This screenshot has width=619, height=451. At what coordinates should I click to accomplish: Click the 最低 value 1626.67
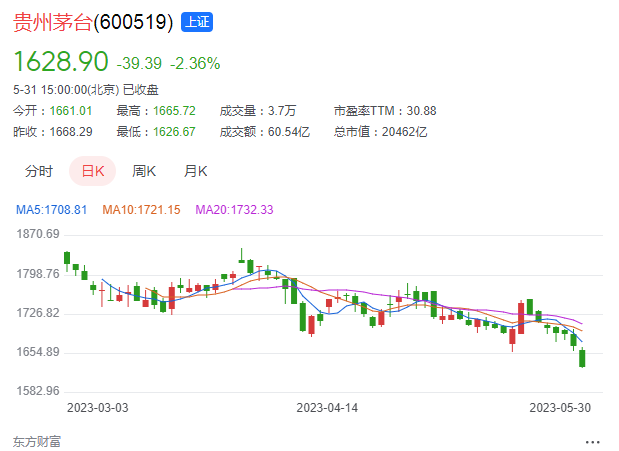coord(174,132)
